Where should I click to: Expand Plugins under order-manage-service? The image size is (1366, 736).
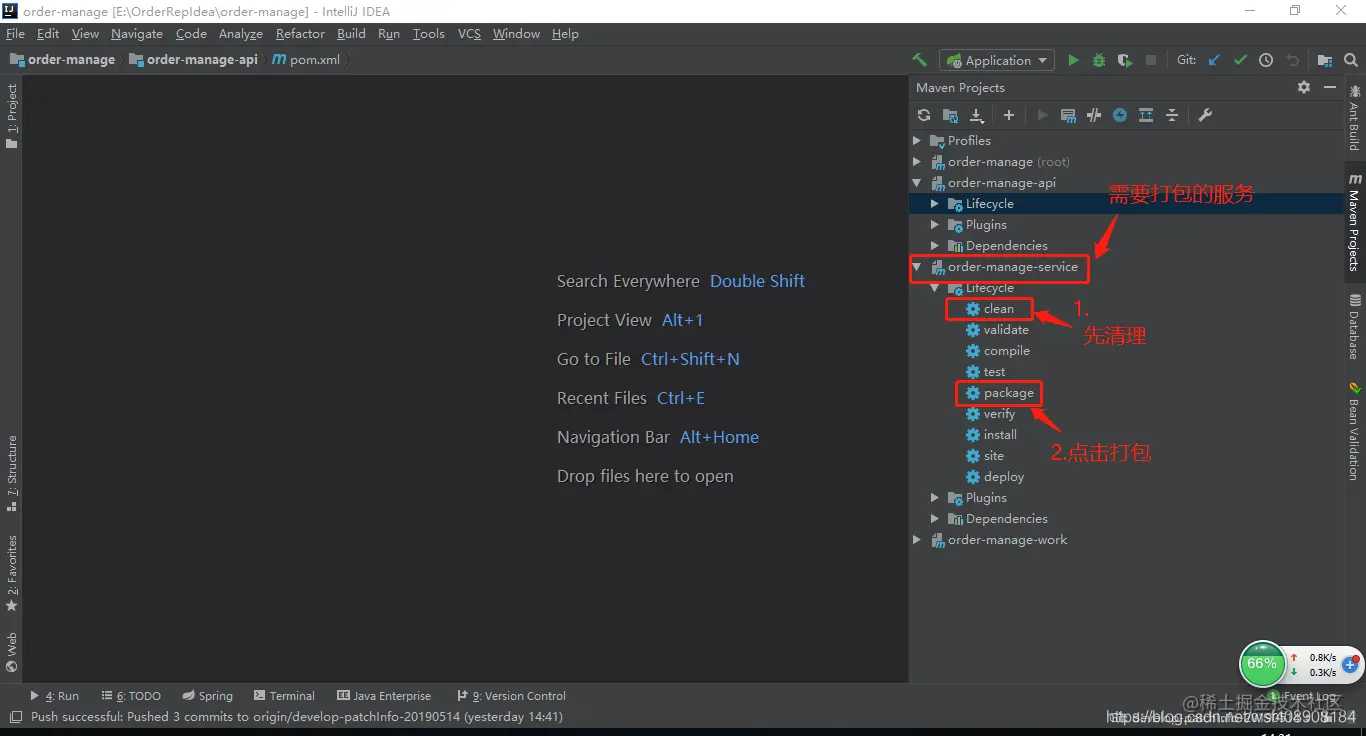click(935, 498)
